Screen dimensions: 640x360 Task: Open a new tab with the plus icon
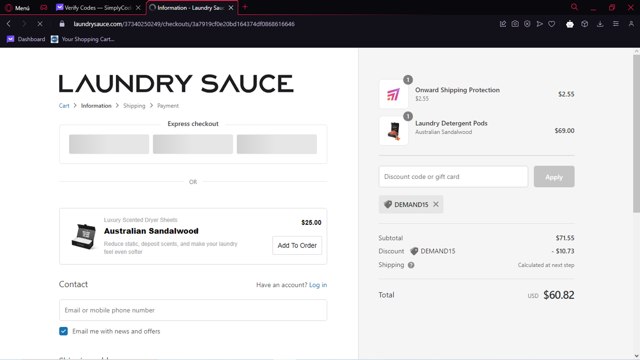[x=245, y=7]
